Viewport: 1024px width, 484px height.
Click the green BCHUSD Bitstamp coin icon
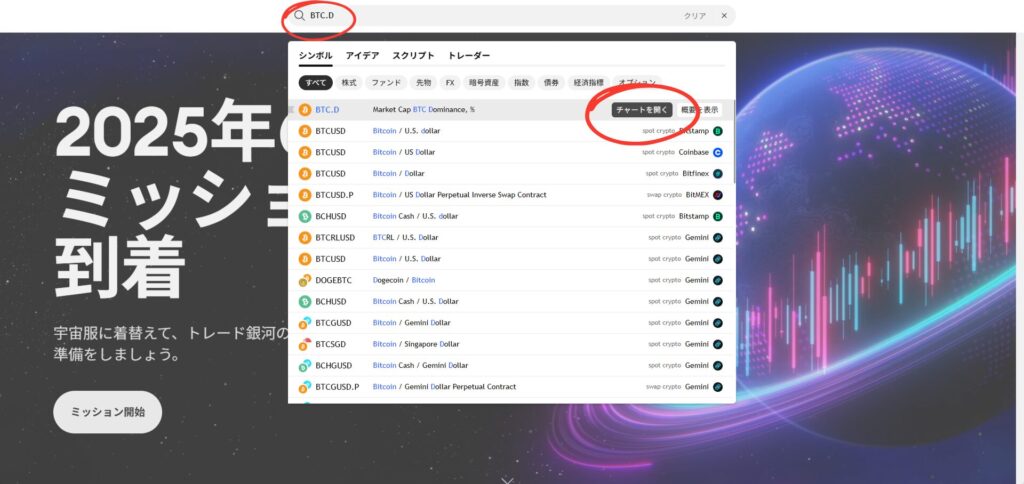click(x=305, y=216)
